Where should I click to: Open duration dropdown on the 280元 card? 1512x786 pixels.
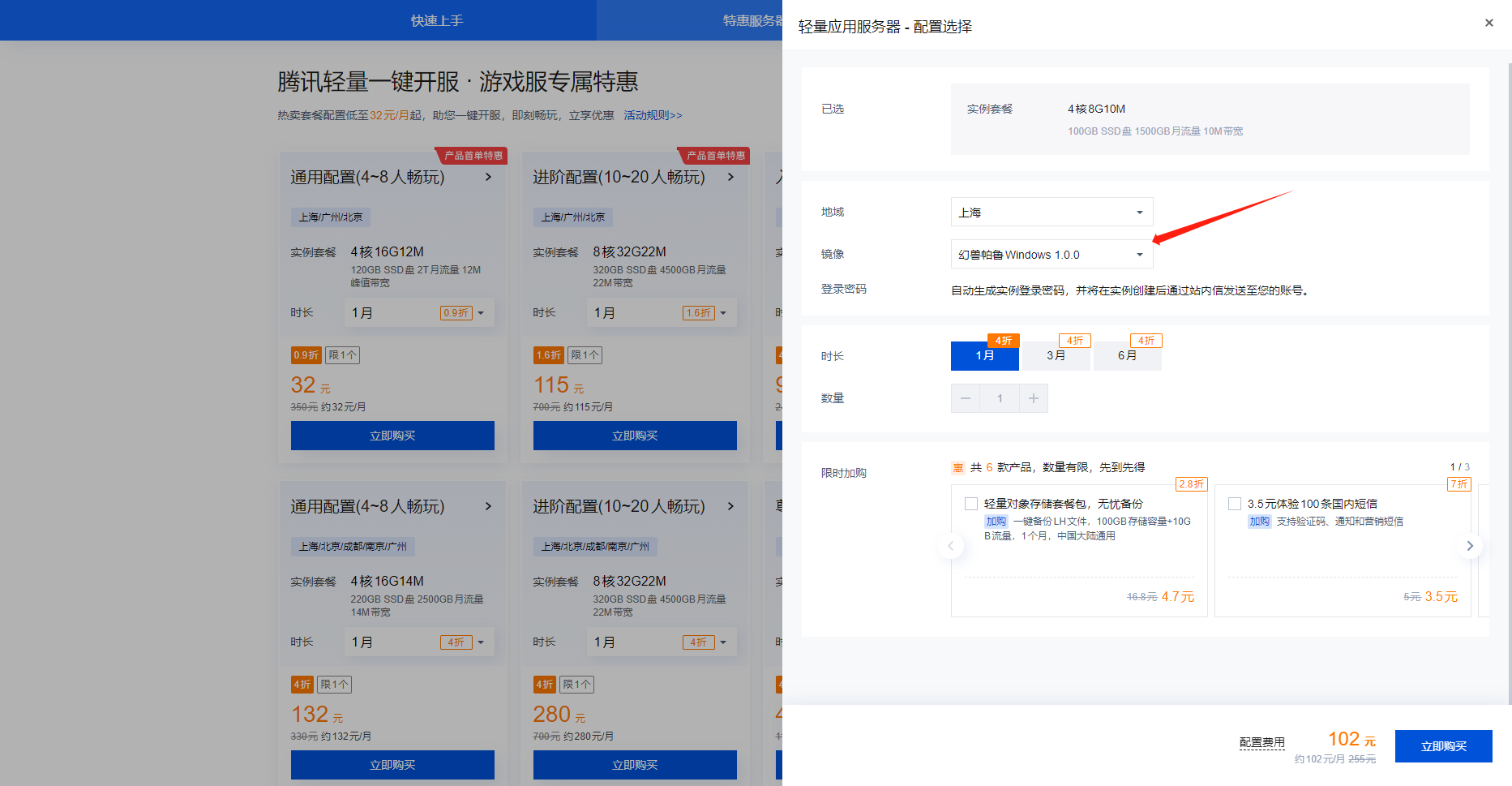661,642
